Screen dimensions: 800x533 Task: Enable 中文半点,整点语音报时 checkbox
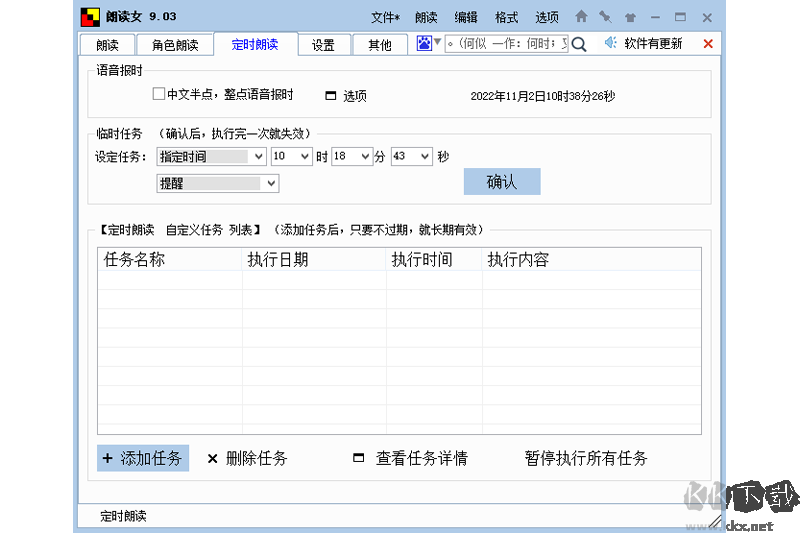pyautogui.click(x=159, y=94)
